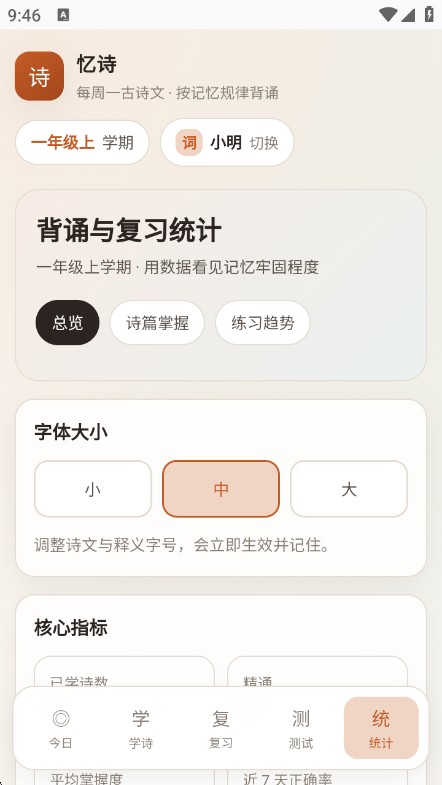Select large 大 font size
The width and height of the screenshot is (442, 785).
coord(349,489)
